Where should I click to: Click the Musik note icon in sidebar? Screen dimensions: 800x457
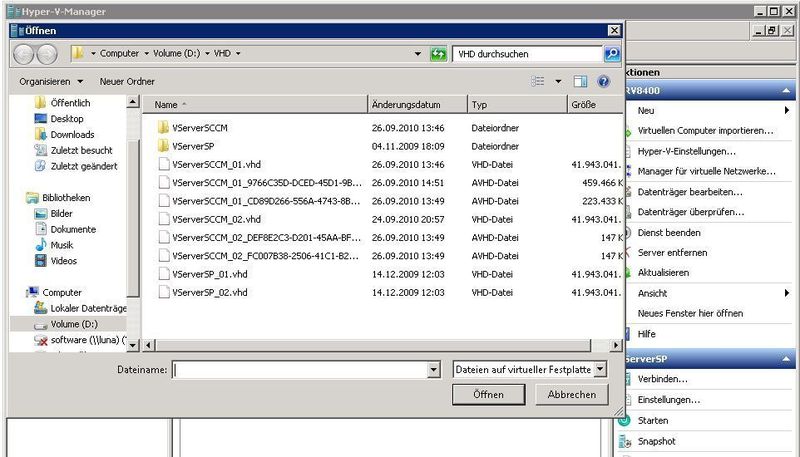click(x=41, y=245)
